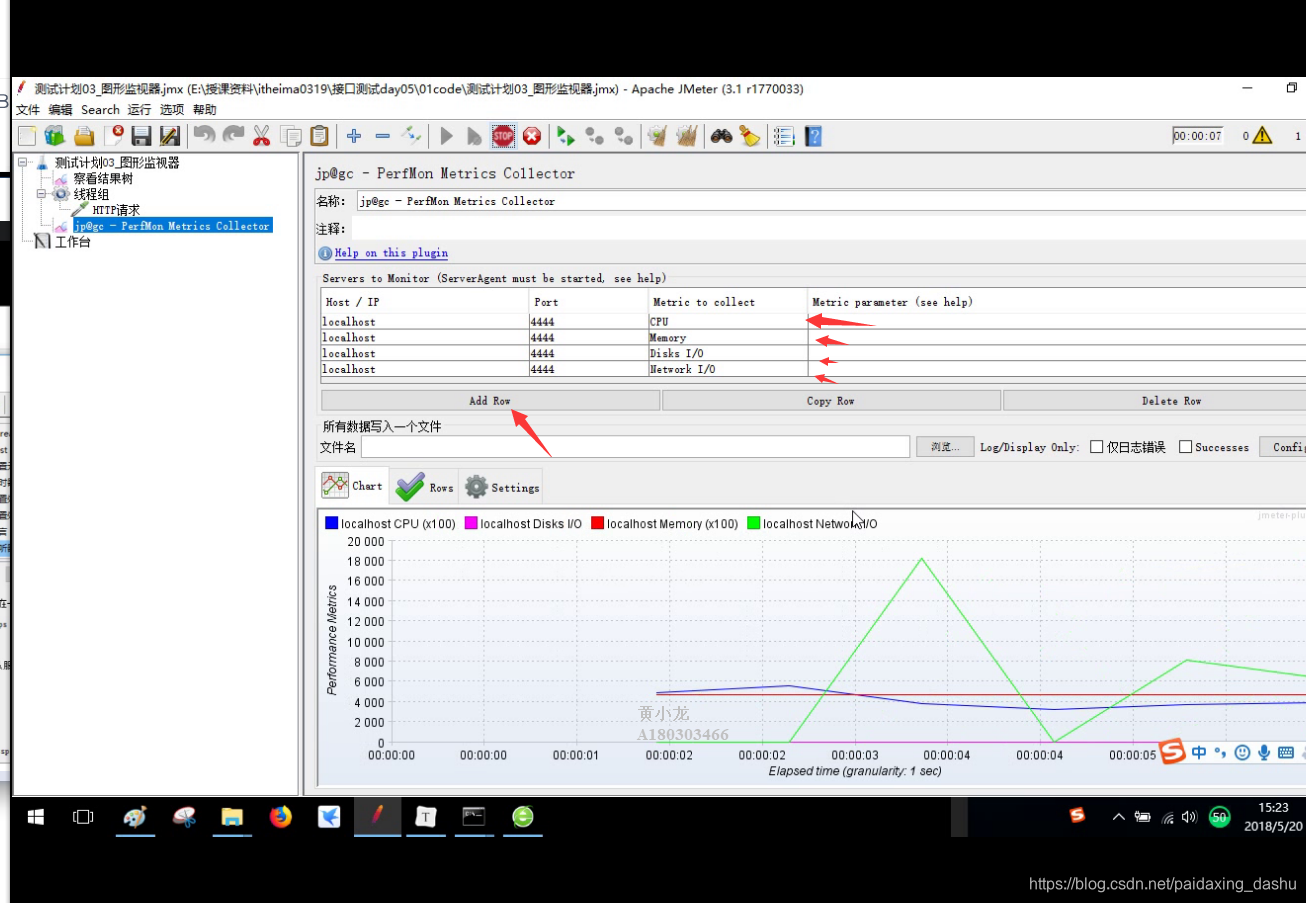Image resolution: width=1306 pixels, height=903 pixels.
Task: Collapse the 测试计划03_图形监视器 tree node
Action: coord(23,162)
